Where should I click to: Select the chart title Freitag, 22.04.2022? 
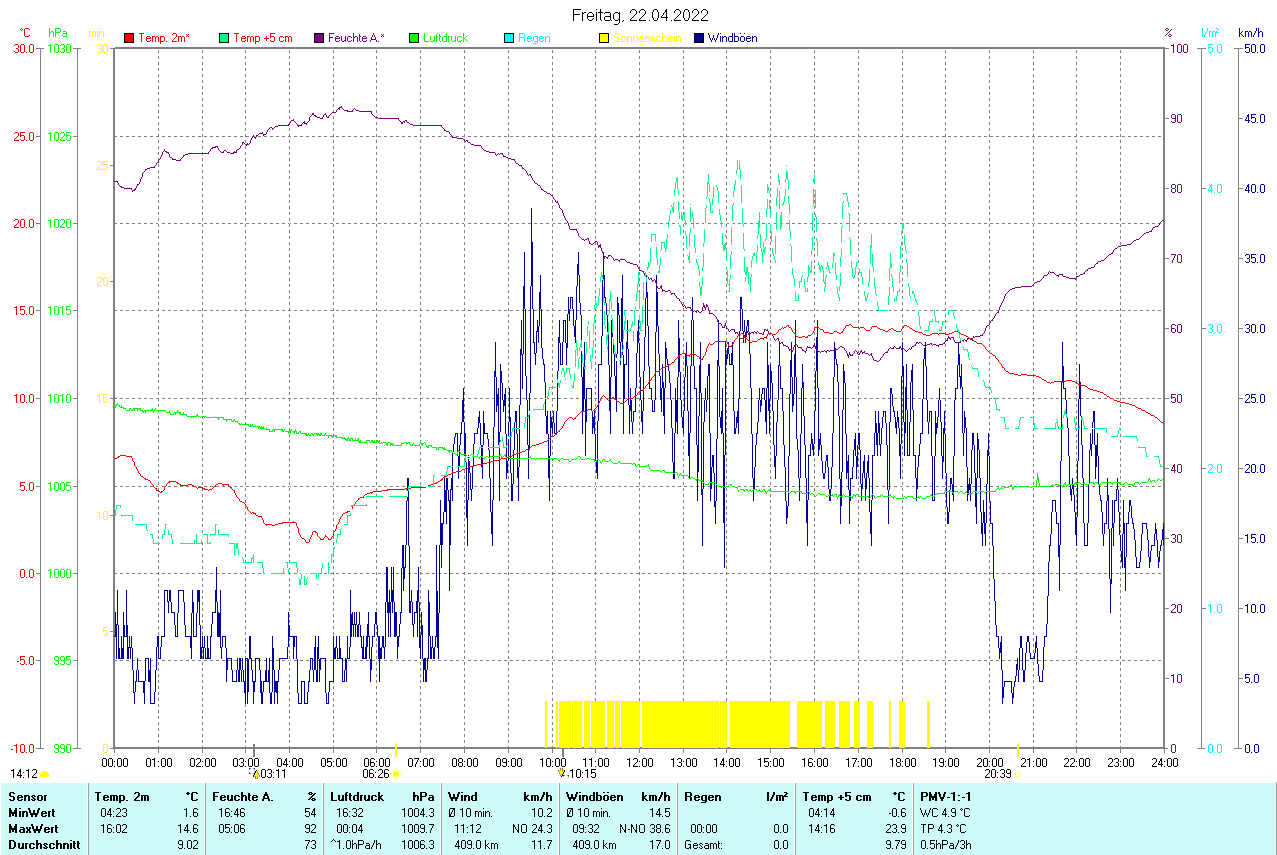point(640,15)
